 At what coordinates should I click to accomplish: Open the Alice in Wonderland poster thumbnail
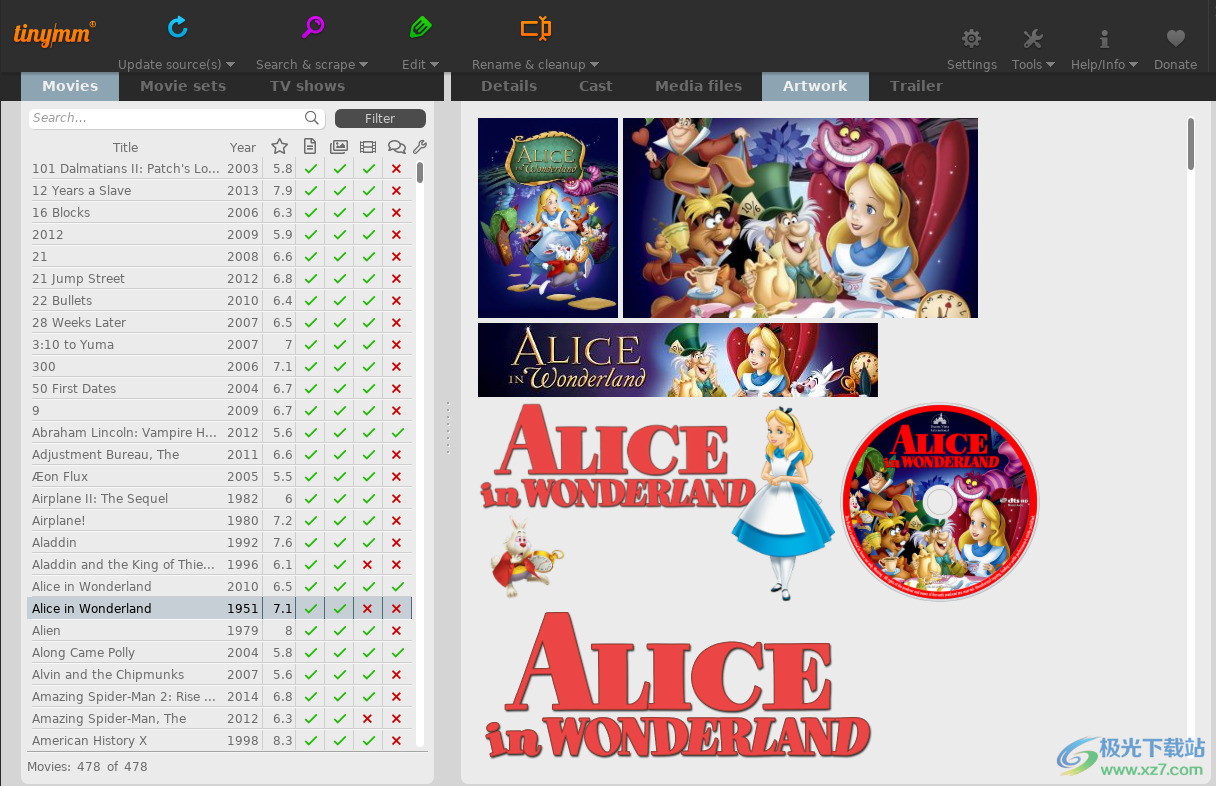[x=548, y=218]
